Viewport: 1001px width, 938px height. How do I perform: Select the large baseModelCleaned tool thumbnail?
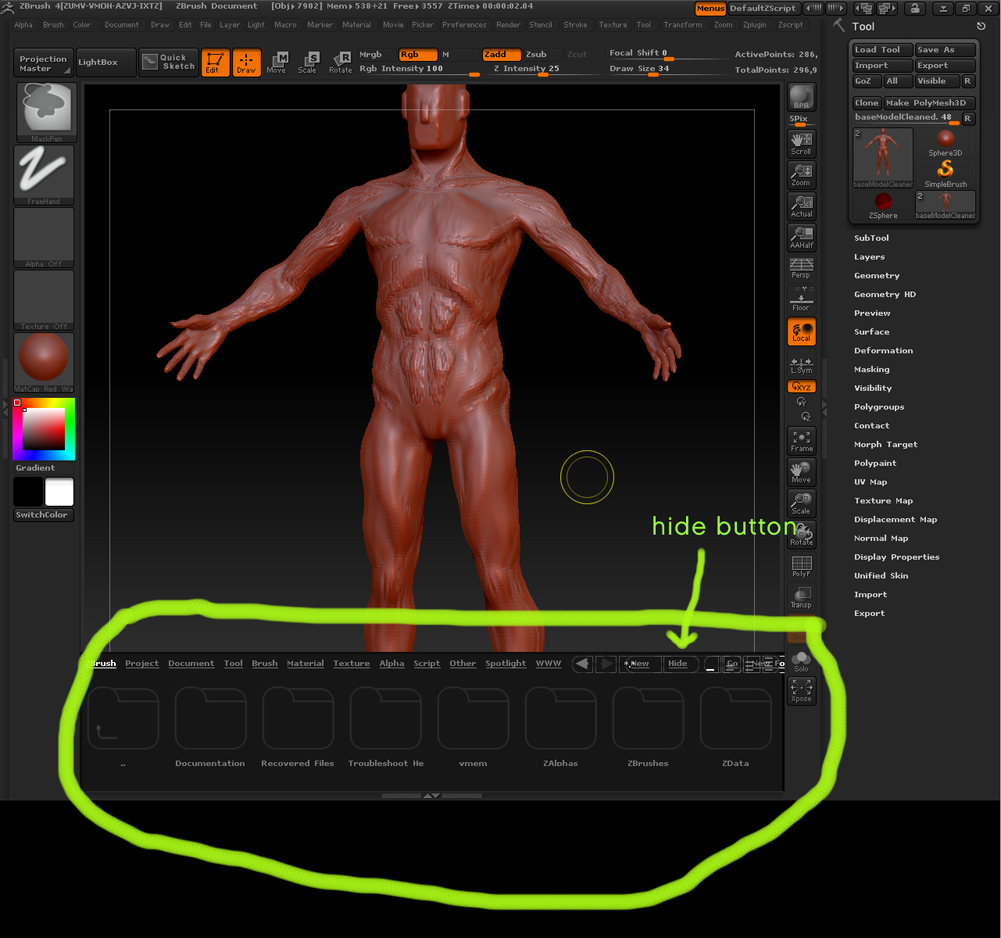[883, 158]
